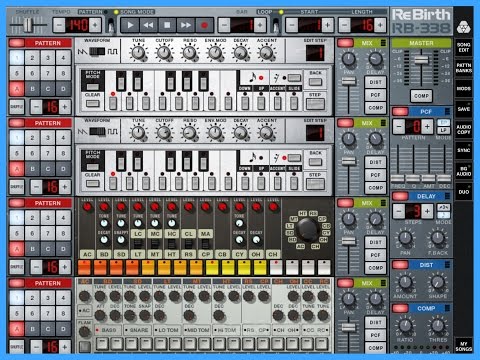Increase tempo with the plus button
The image size is (480, 360).
pos(95,25)
